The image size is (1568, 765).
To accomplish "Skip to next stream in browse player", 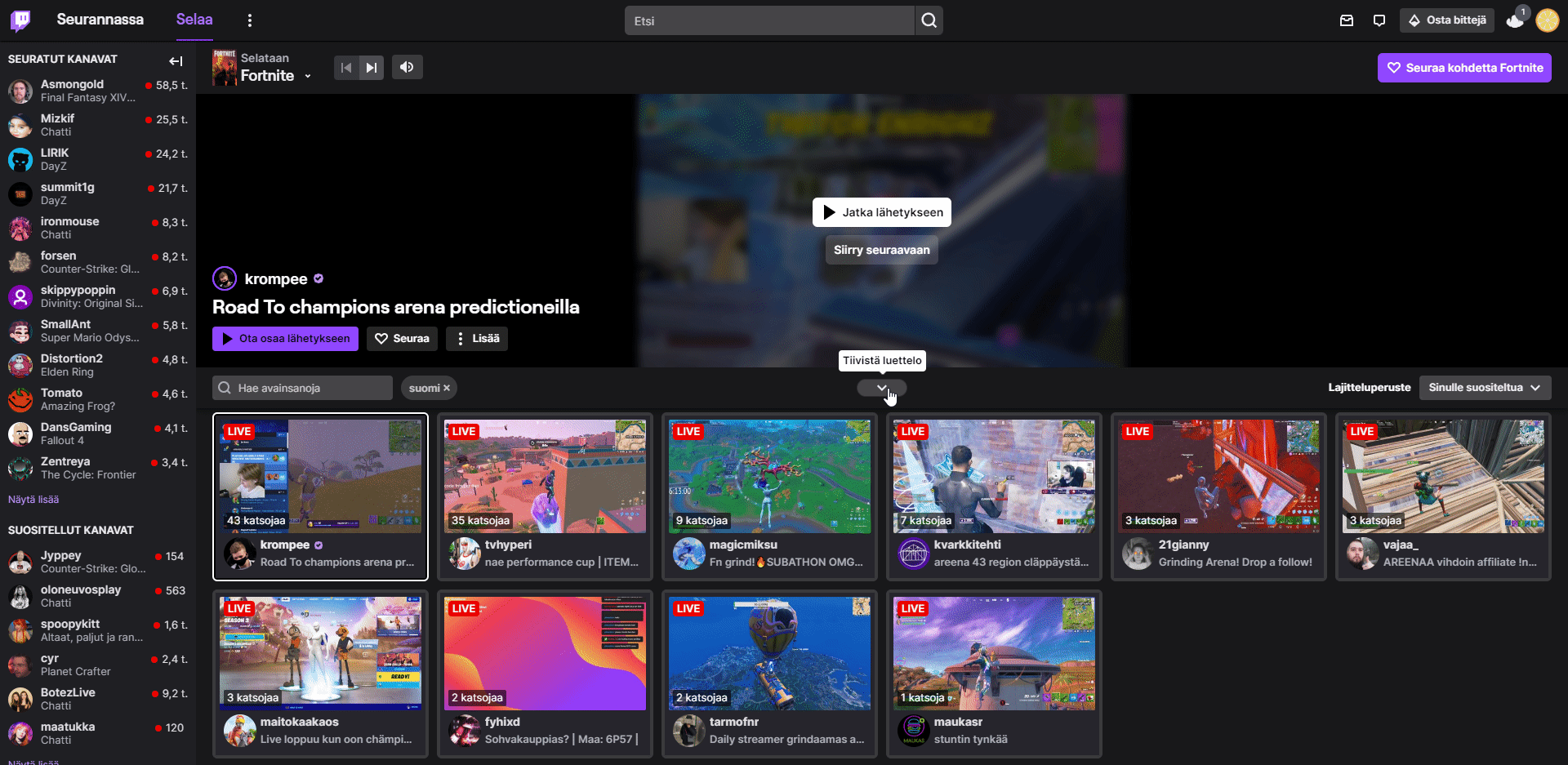I will (x=372, y=67).
